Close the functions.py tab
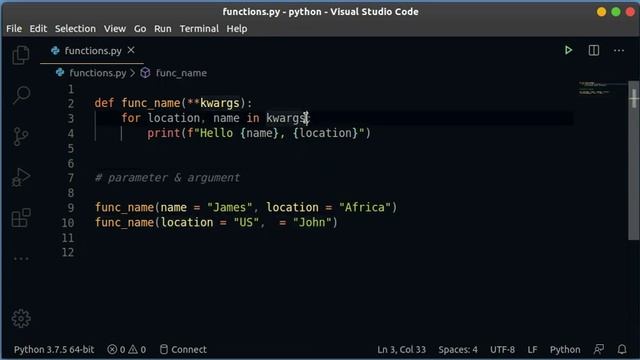The height and width of the screenshot is (360, 640). [x=131, y=50]
